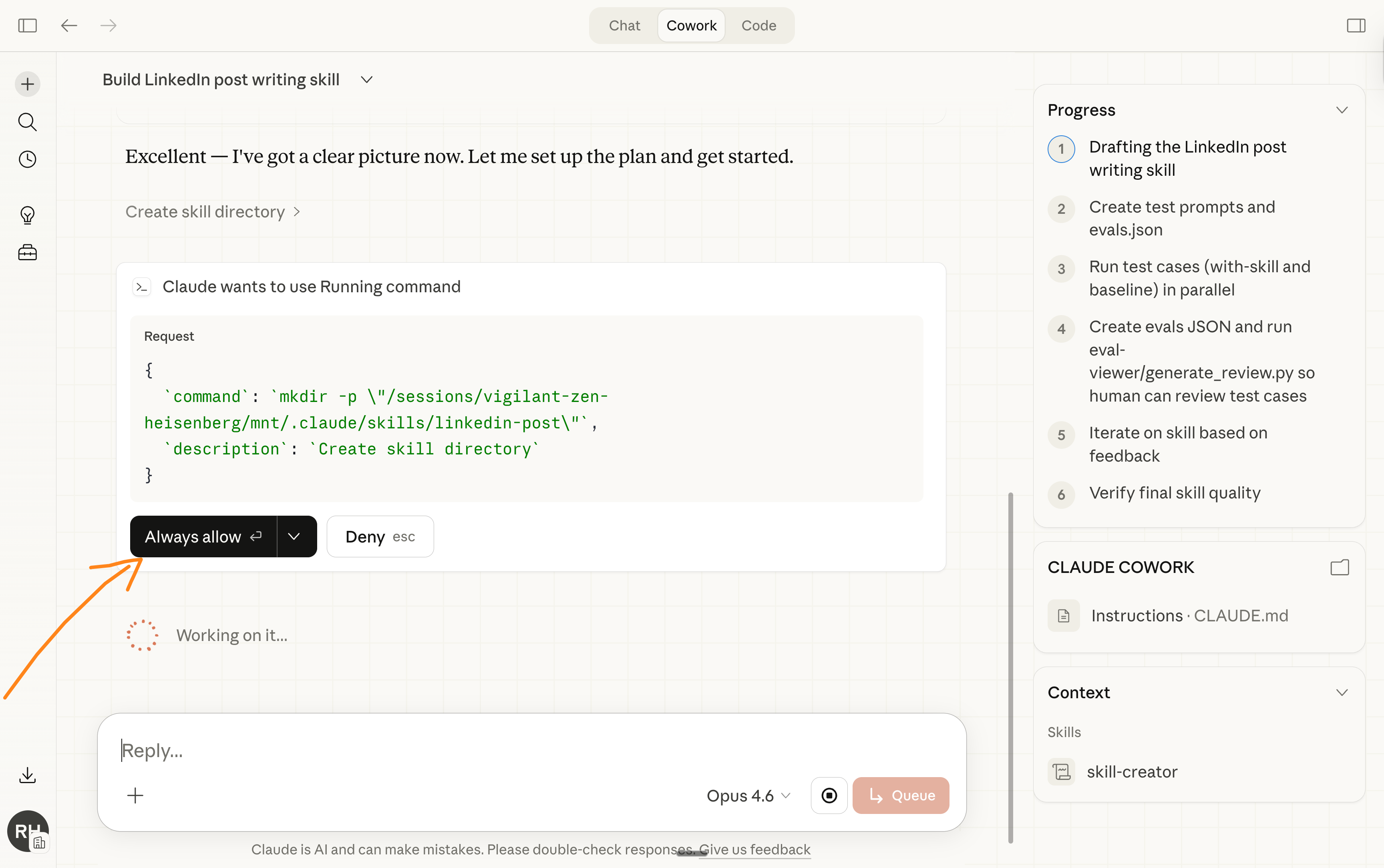Image resolution: width=1384 pixels, height=868 pixels.
Task: Open the search icon in left sidebar
Action: coord(28,122)
